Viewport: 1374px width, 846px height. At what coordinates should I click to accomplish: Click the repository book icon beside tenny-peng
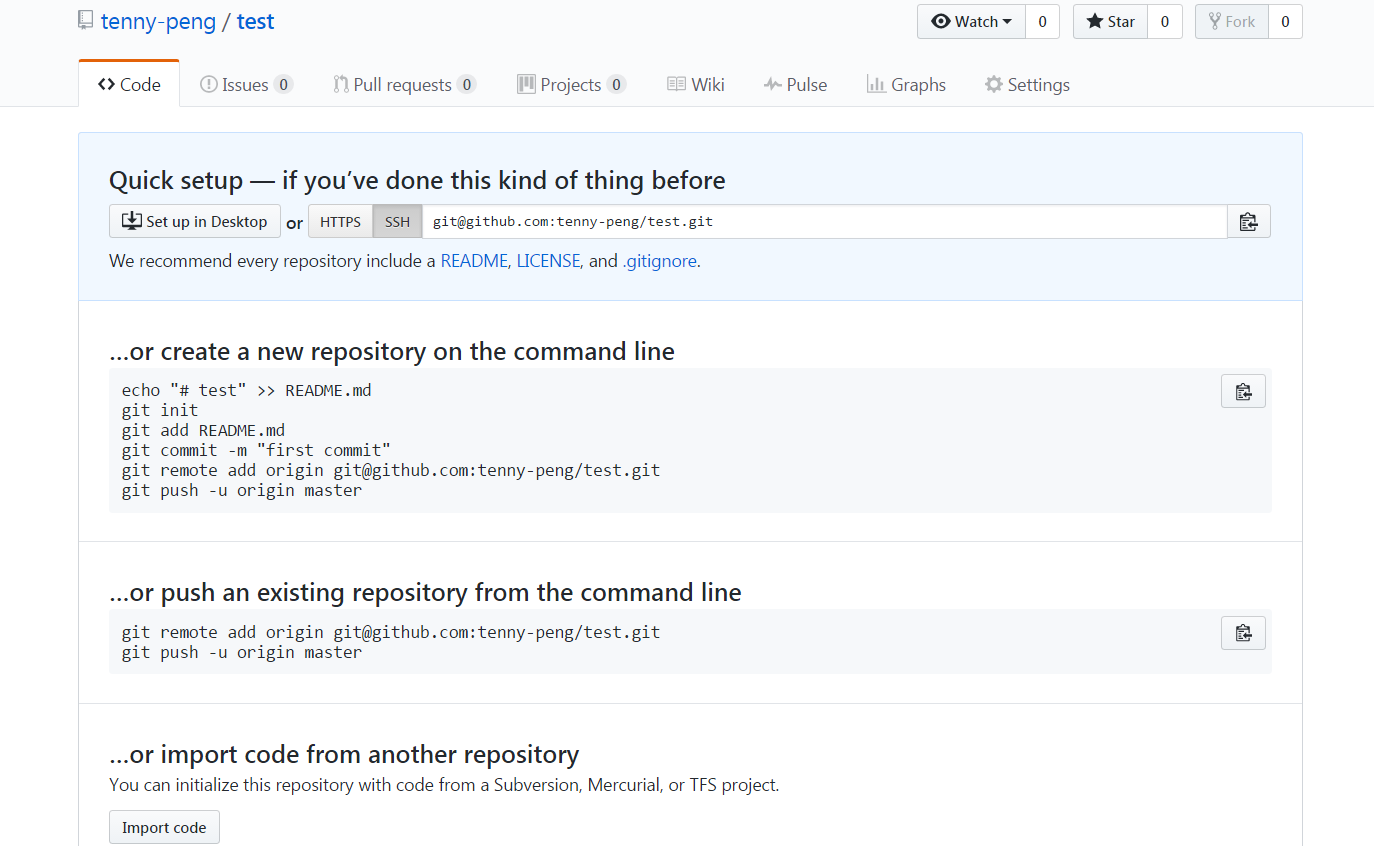86,21
